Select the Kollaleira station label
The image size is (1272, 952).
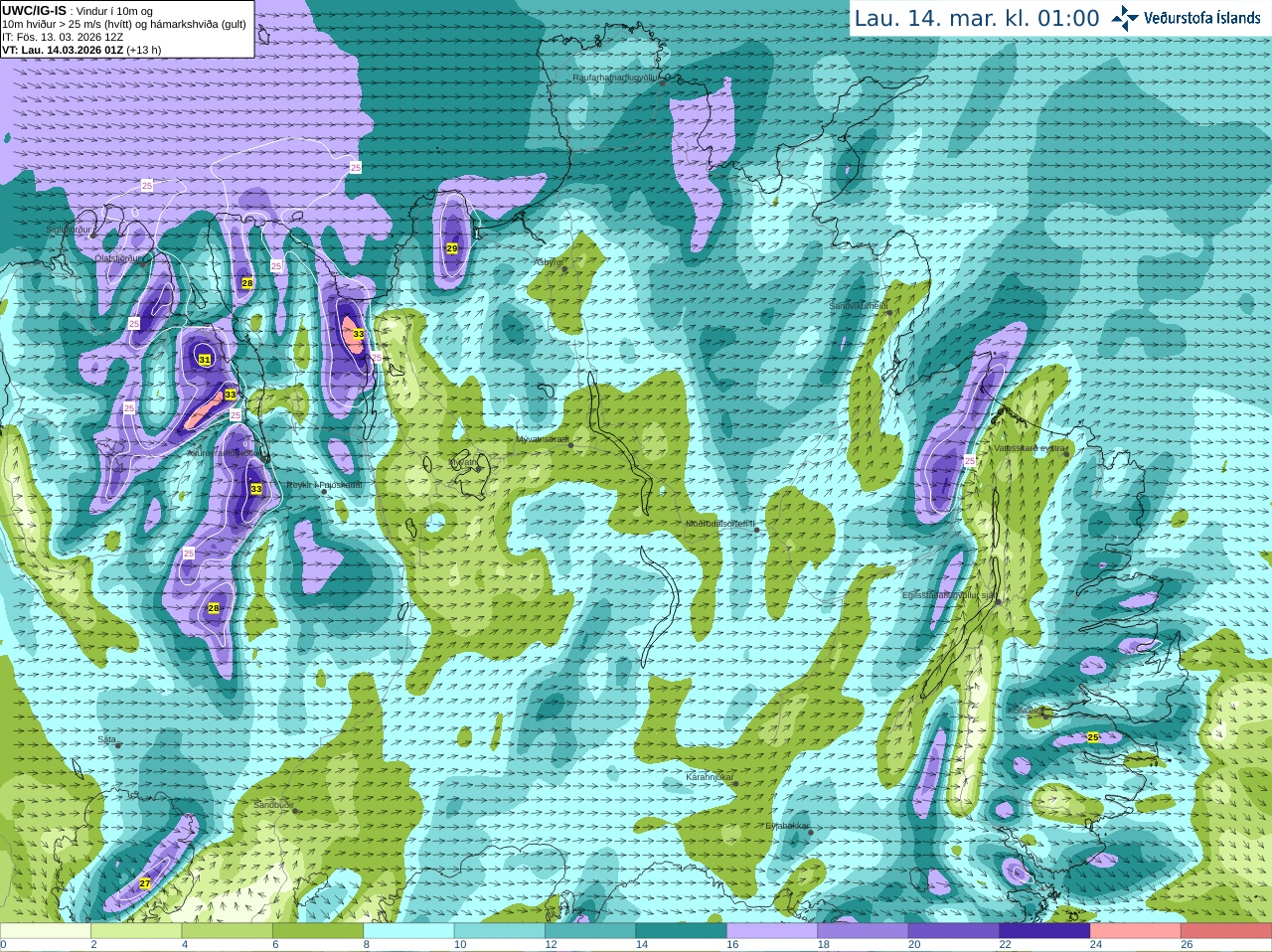[x=1025, y=711]
